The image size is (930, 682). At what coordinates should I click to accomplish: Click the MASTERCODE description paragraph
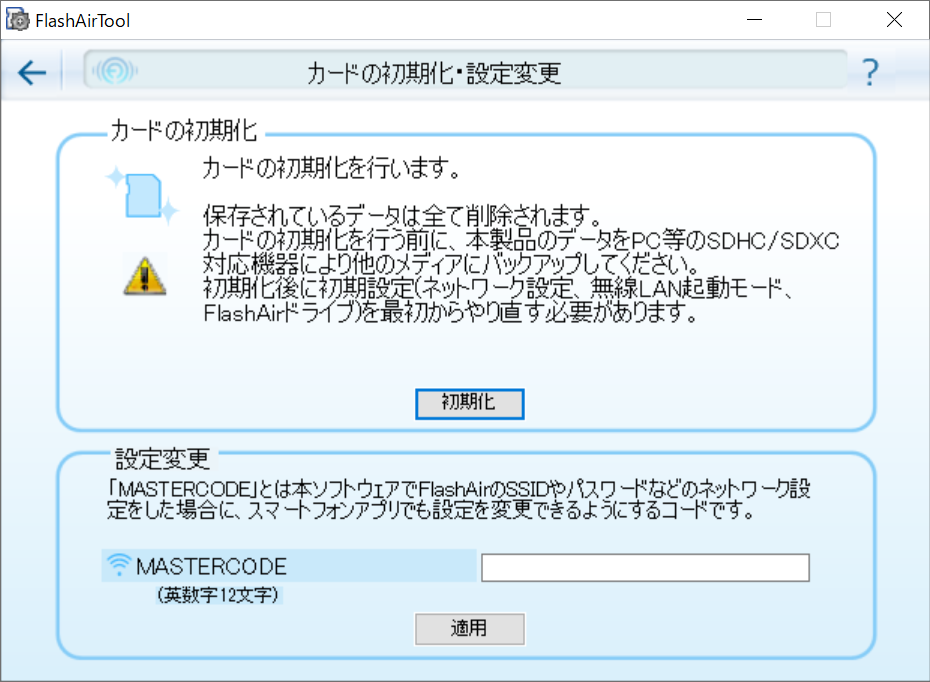point(458,501)
